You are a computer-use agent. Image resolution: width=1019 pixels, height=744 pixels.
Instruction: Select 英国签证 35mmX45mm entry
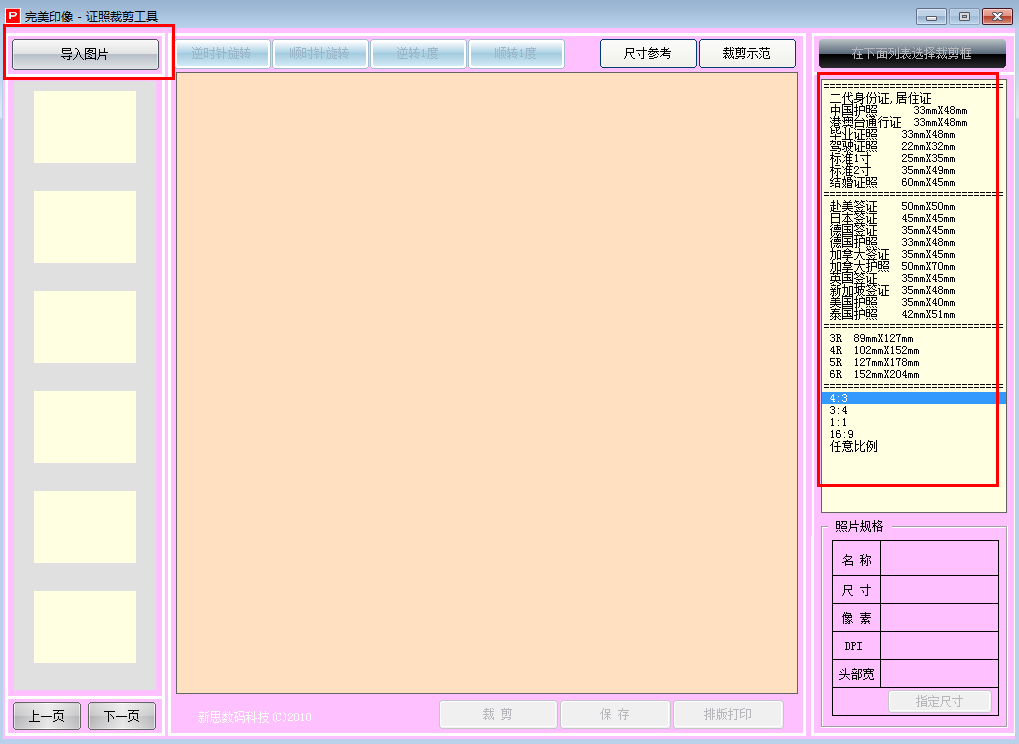(x=913, y=279)
